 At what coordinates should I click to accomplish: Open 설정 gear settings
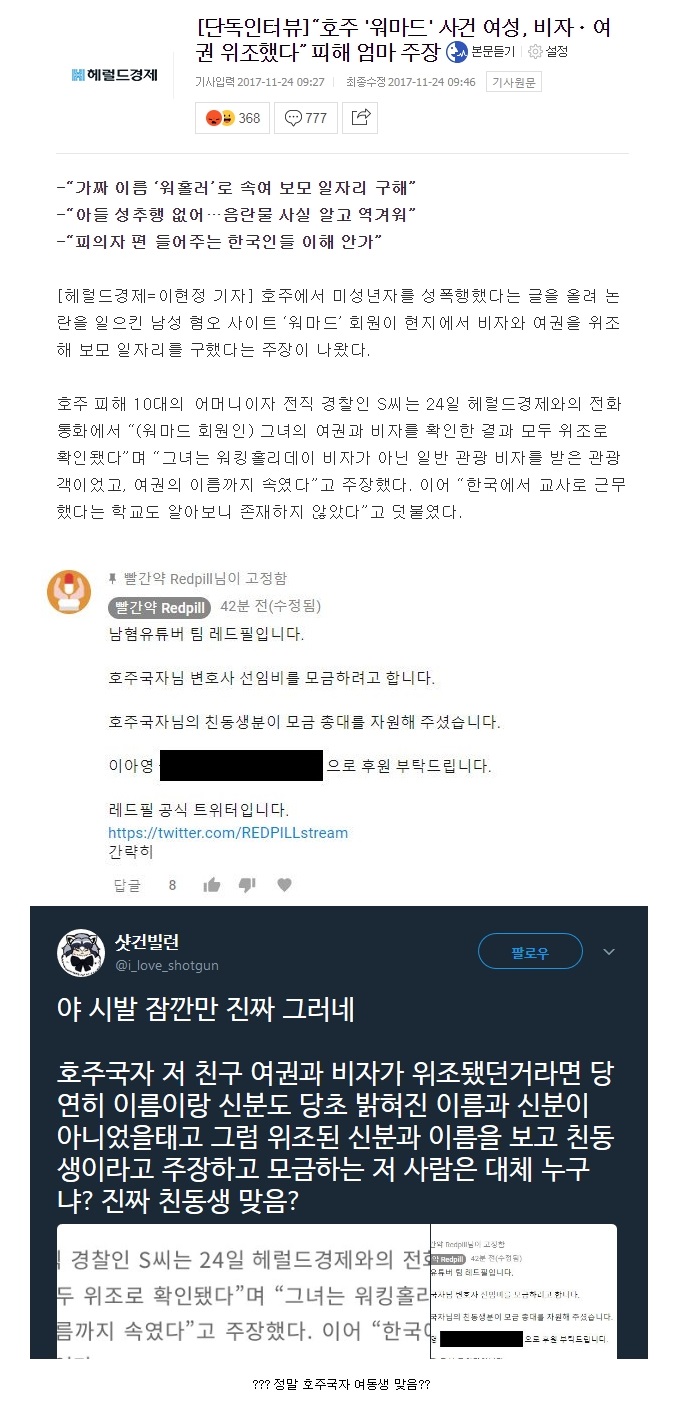[x=548, y=51]
